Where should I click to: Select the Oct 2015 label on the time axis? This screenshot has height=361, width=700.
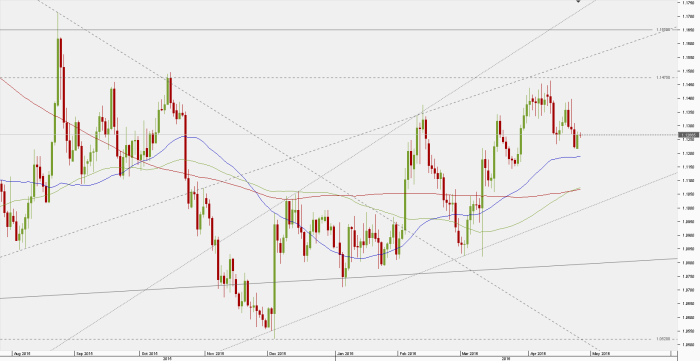150,353
